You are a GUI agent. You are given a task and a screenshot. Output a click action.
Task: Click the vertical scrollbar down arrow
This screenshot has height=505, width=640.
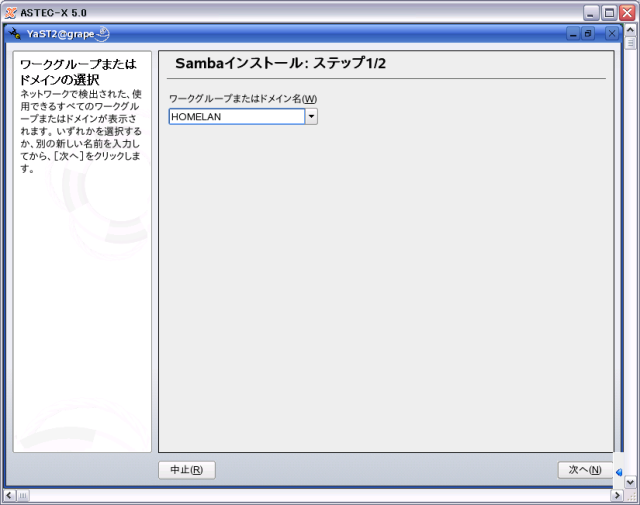pyautogui.click(x=630, y=482)
